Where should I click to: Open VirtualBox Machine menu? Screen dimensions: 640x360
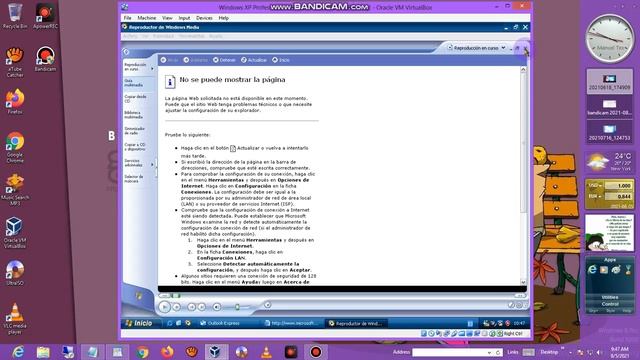tap(147, 18)
